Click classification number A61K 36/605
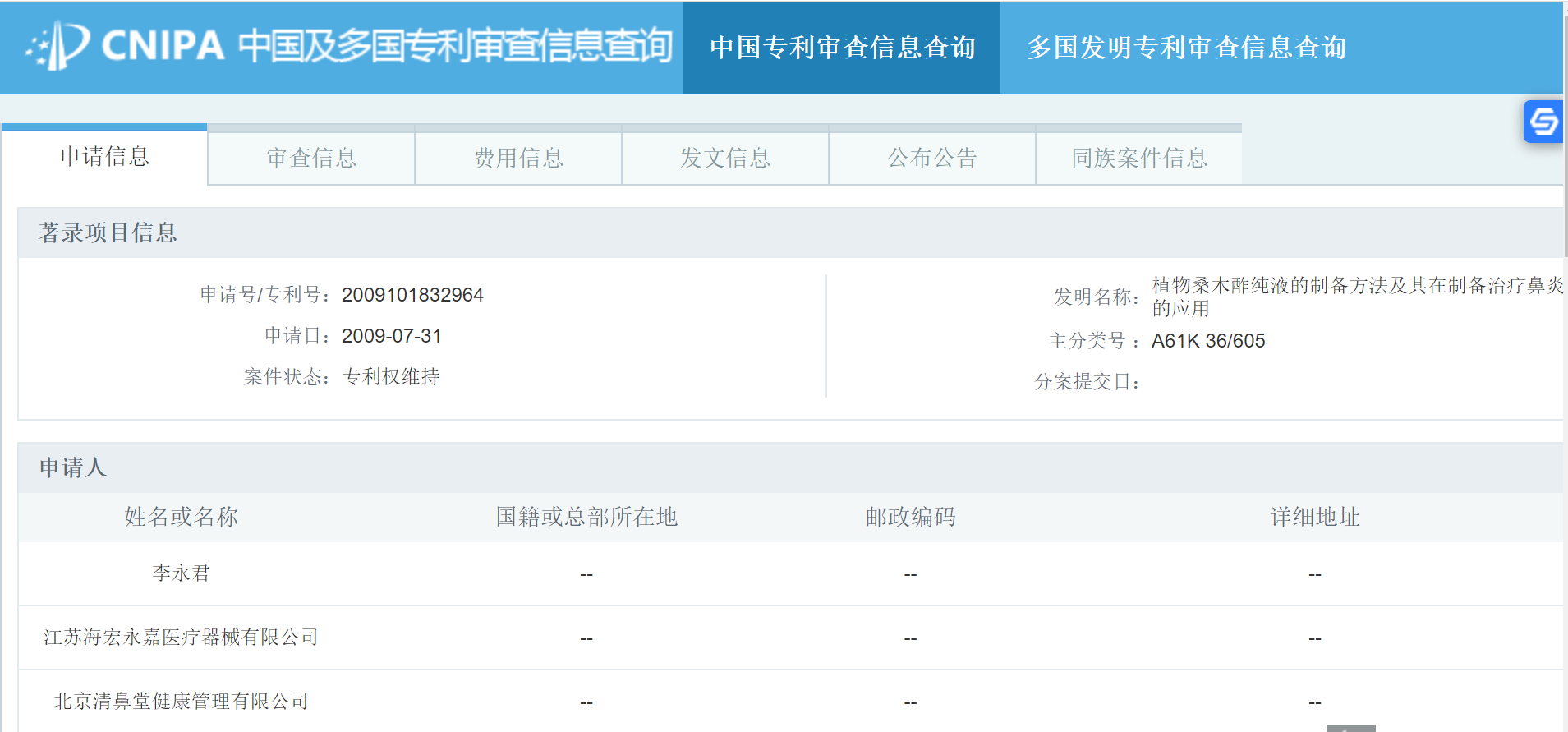 1208,341
